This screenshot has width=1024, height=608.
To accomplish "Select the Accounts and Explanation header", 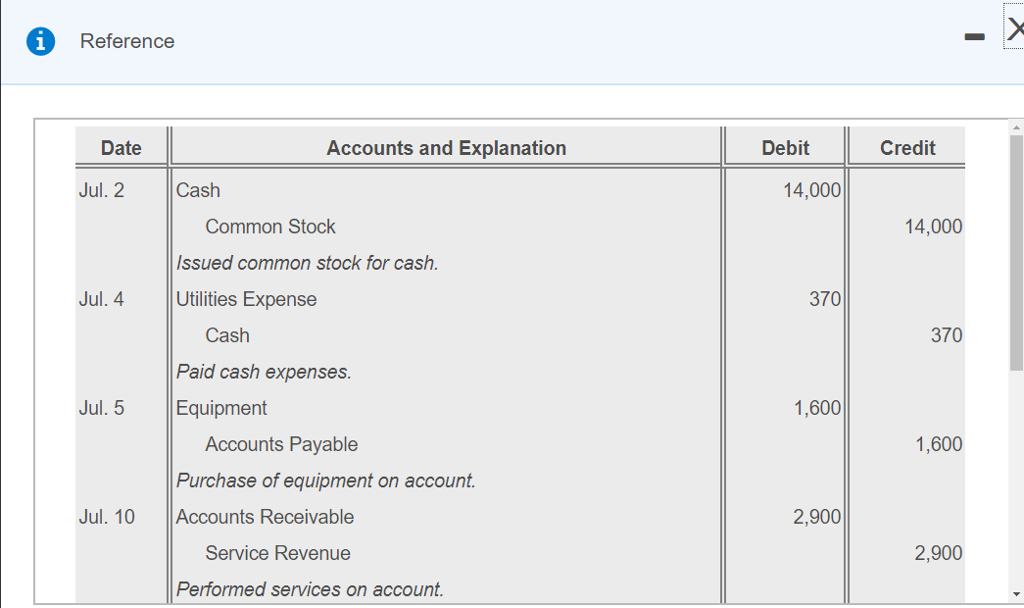I will pyautogui.click(x=446, y=147).
